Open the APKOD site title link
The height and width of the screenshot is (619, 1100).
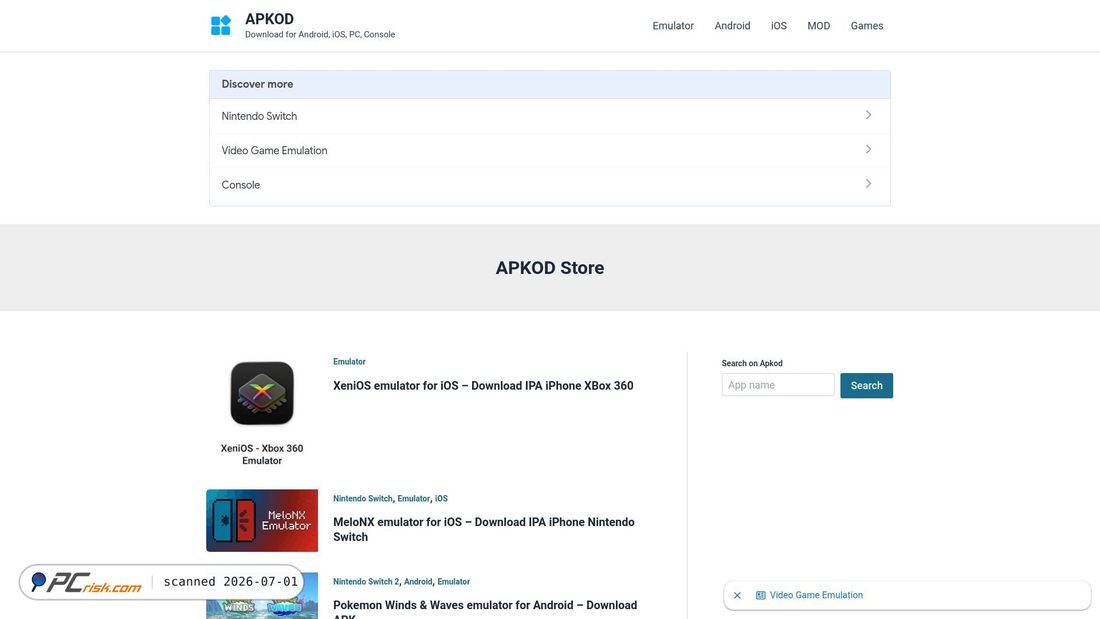pyautogui.click(x=269, y=19)
